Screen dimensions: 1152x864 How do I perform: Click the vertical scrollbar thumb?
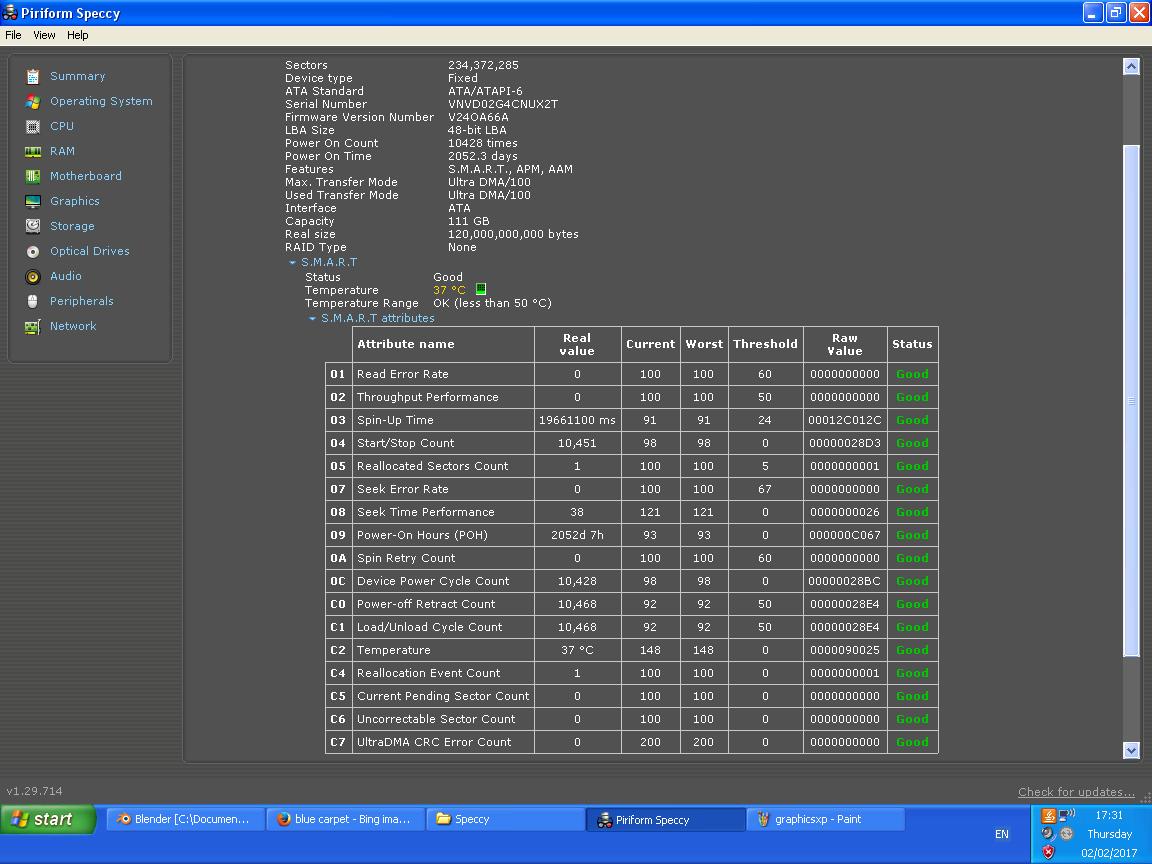1131,401
